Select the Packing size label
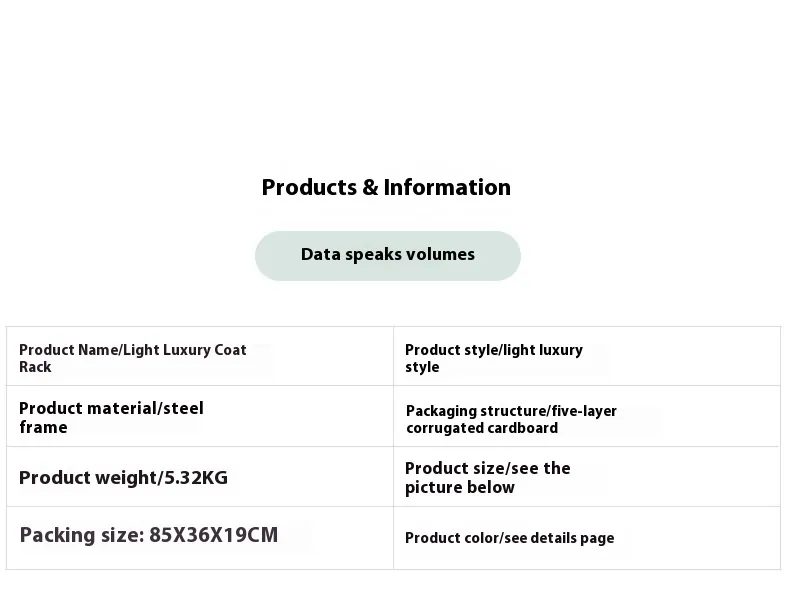 point(80,535)
